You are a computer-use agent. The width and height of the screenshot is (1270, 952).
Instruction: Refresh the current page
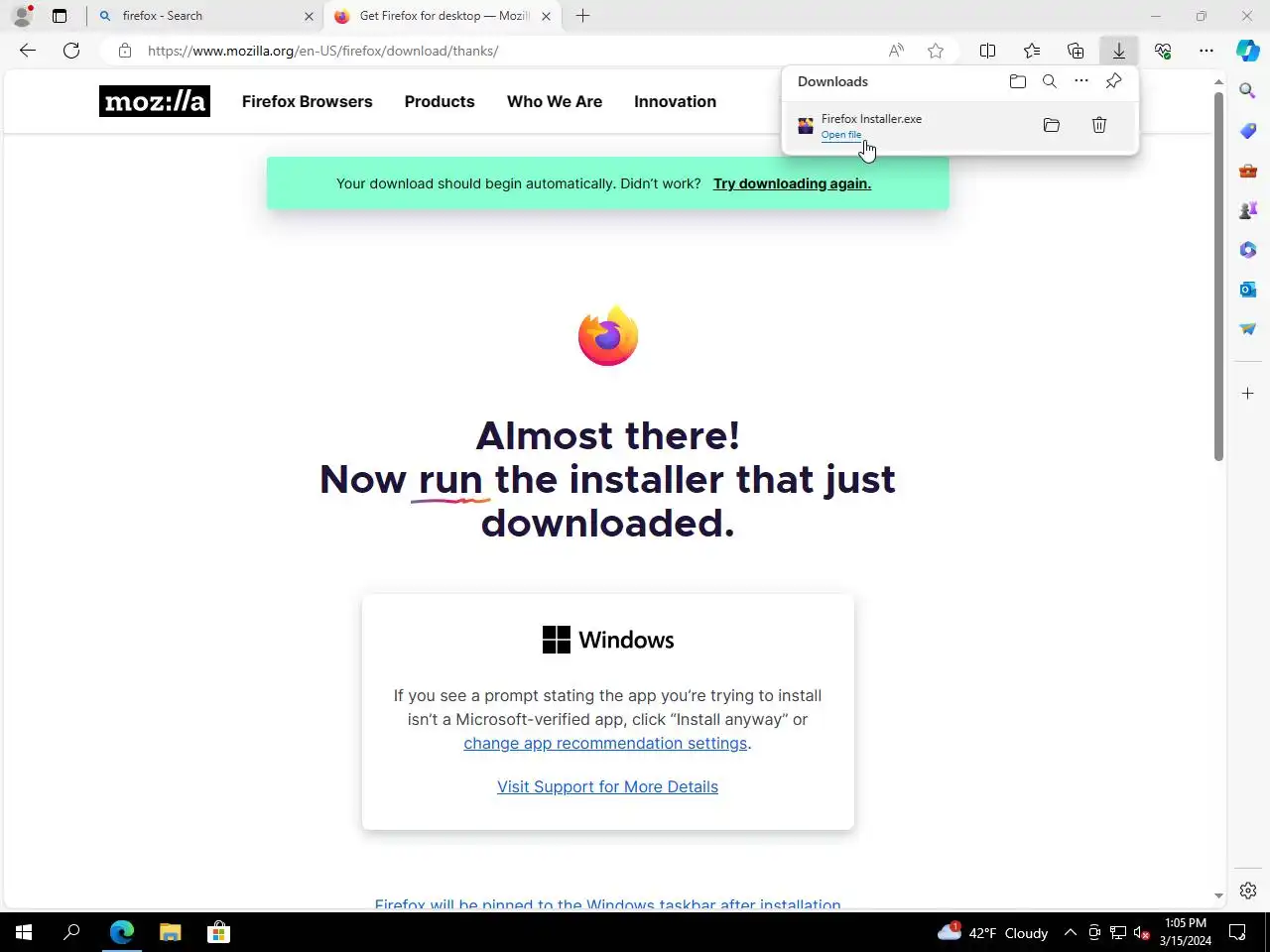pos(71,51)
